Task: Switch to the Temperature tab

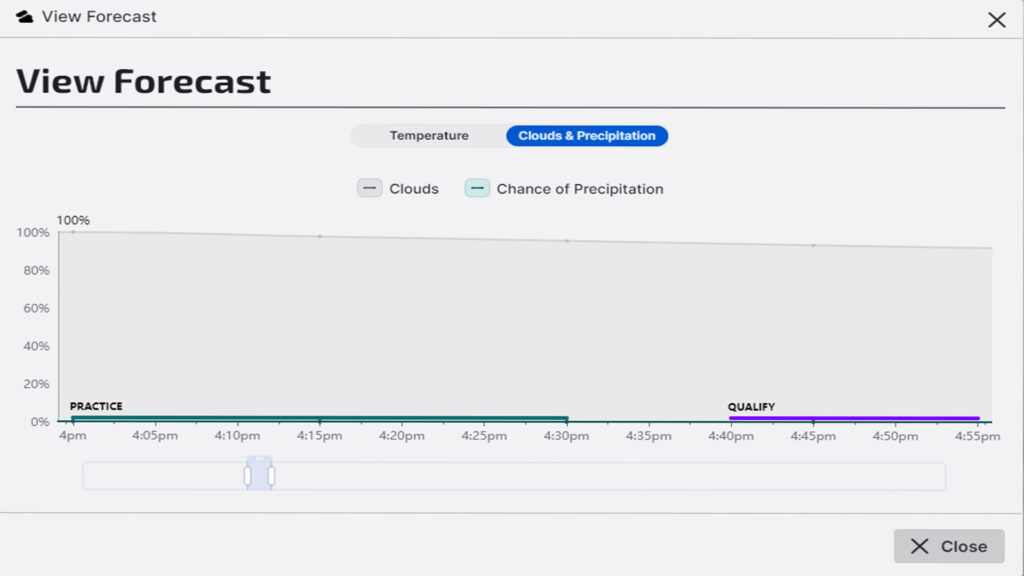Action: pyautogui.click(x=429, y=136)
